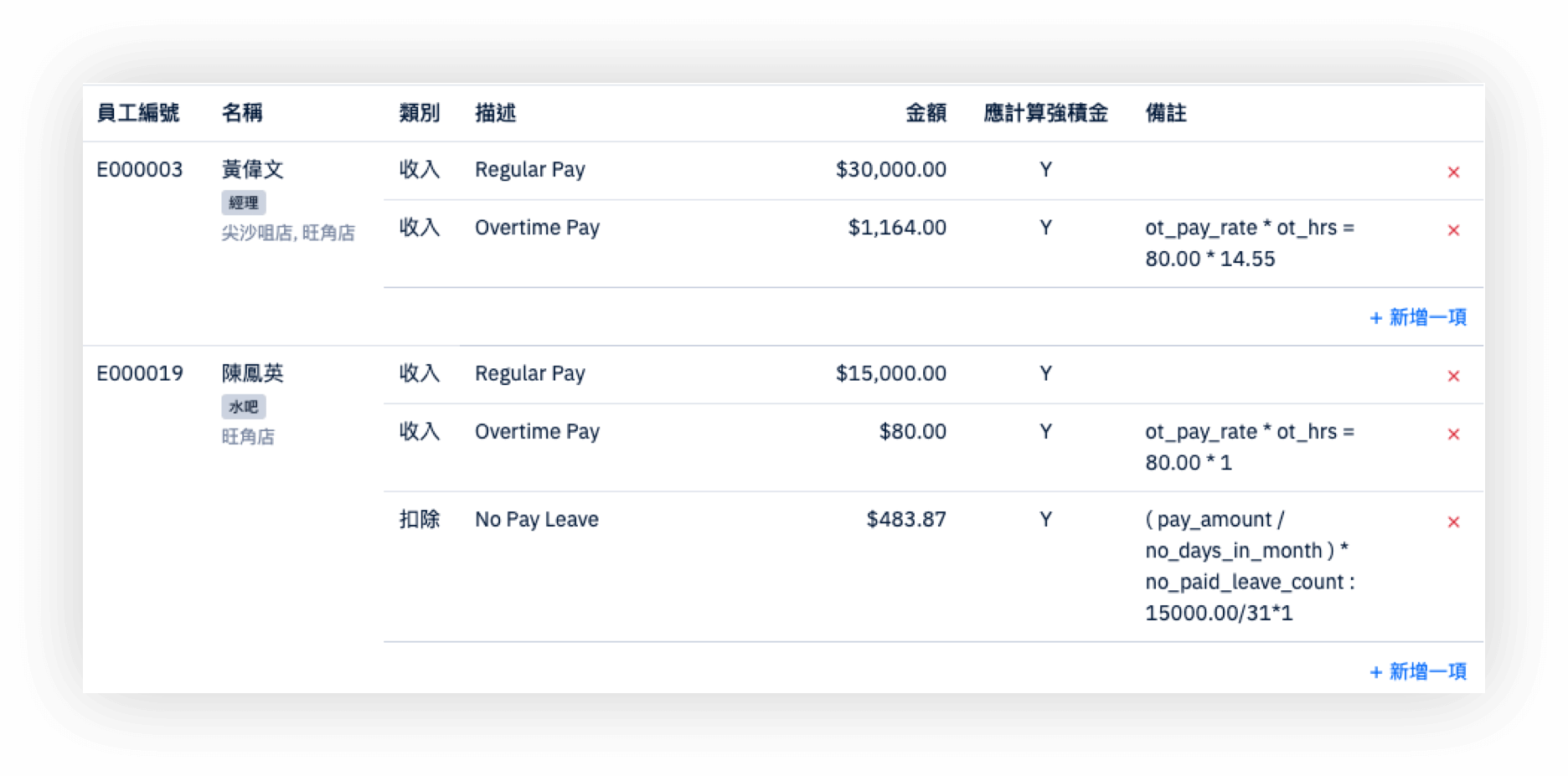Select employee name 陳鳳英
Screen dimensions: 1568x776
(x=252, y=373)
